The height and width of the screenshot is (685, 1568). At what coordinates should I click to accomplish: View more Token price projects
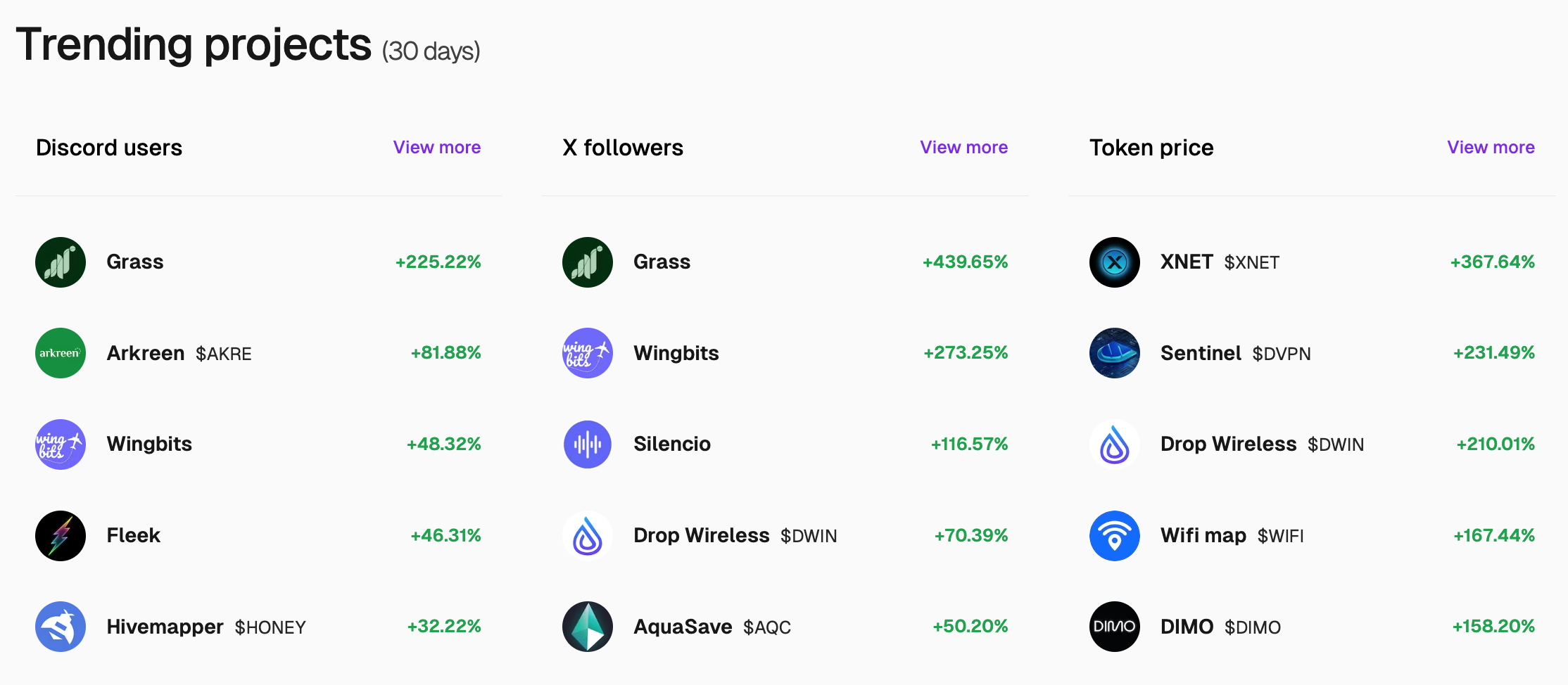[1491, 148]
